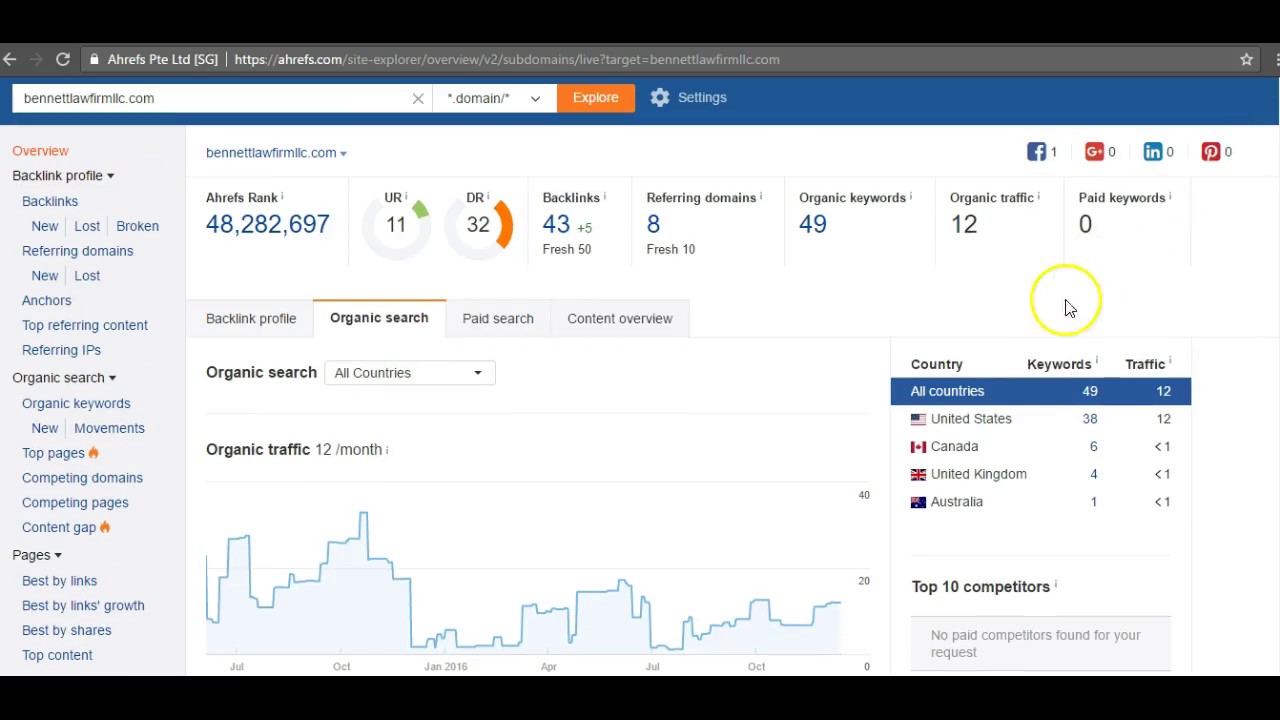1280x720 pixels.
Task: Open Best by shares link
Action: pos(66,631)
